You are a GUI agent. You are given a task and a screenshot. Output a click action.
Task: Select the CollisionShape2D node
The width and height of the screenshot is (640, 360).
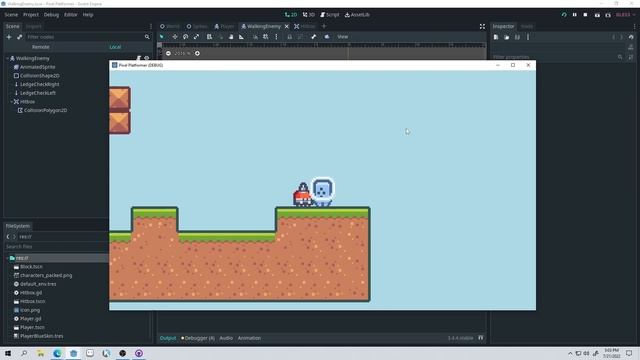tap(40, 76)
